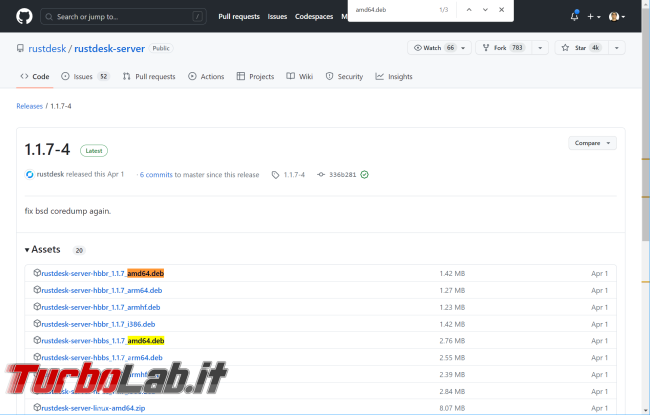Click package icon beside hbbr i386.deb
Image resolution: width=650 pixels, height=415 pixels.
(x=37, y=324)
